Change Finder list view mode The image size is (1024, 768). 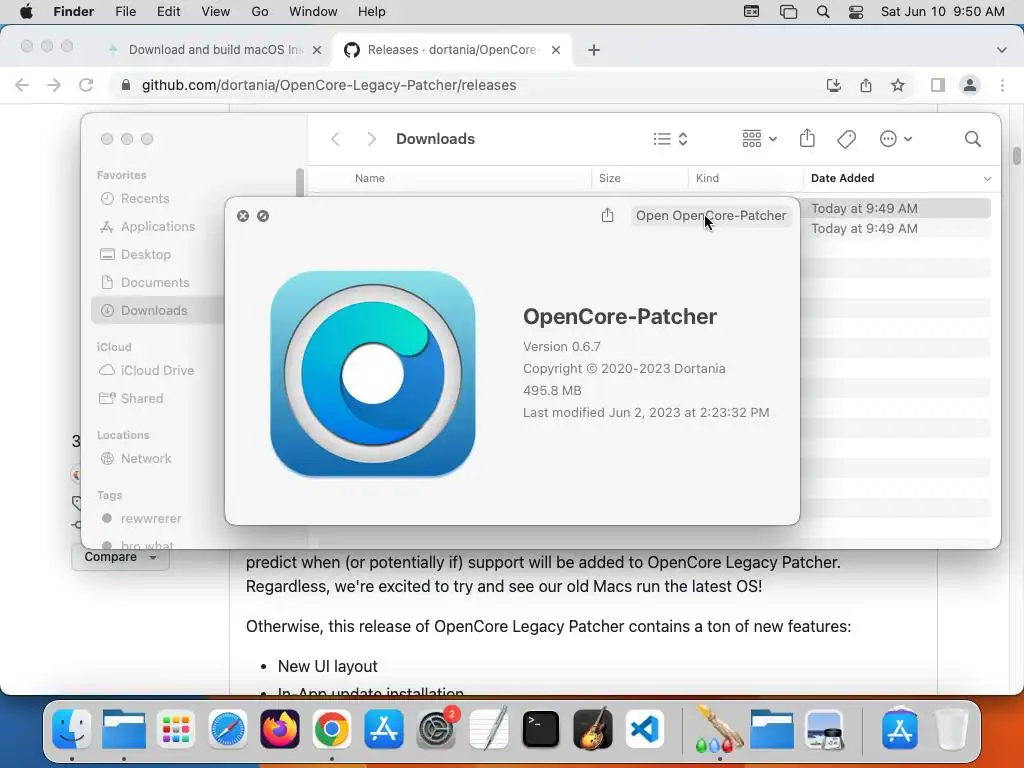click(x=671, y=139)
